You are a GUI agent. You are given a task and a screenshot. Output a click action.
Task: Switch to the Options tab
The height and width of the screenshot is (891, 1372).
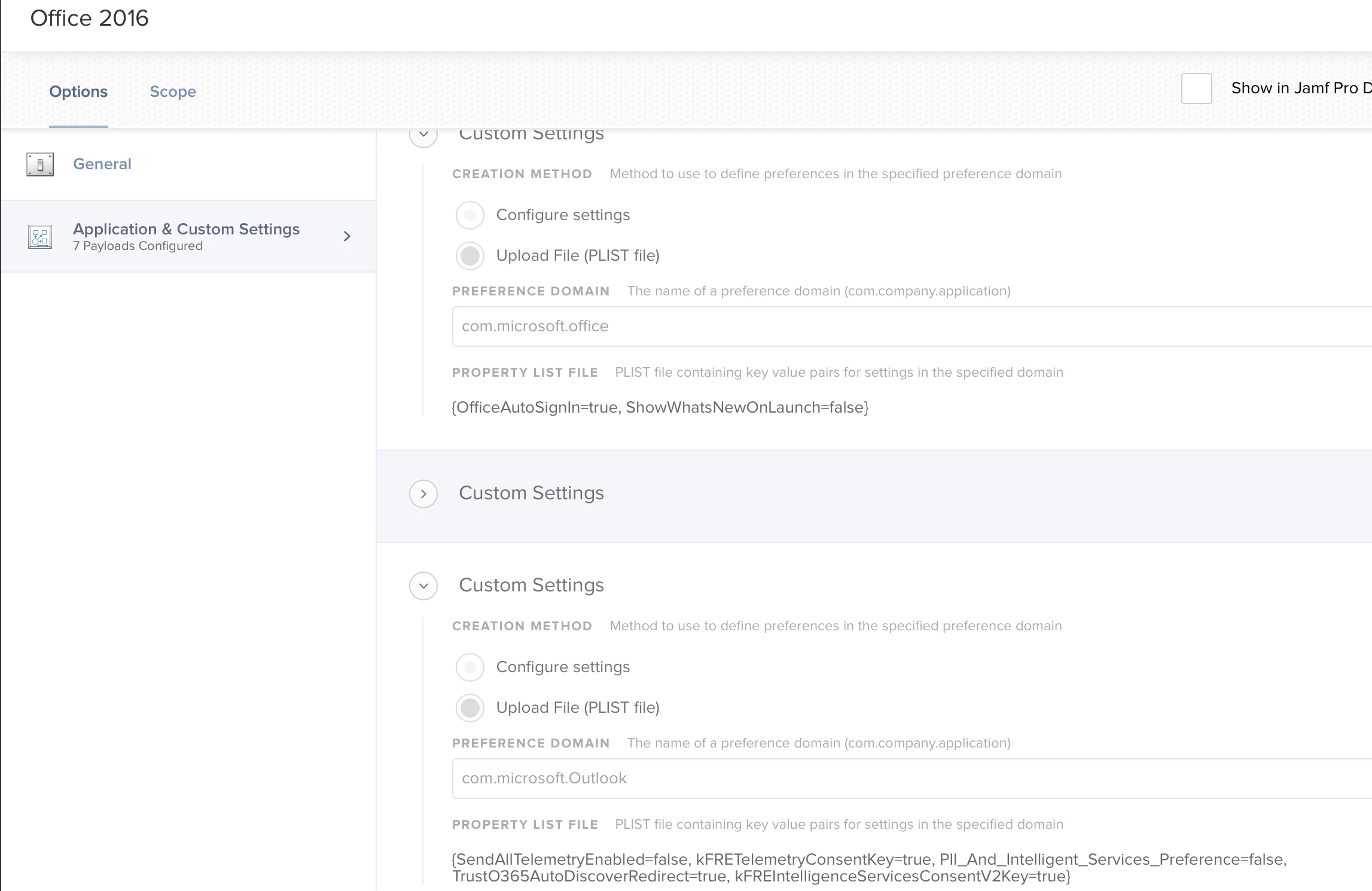click(78, 91)
